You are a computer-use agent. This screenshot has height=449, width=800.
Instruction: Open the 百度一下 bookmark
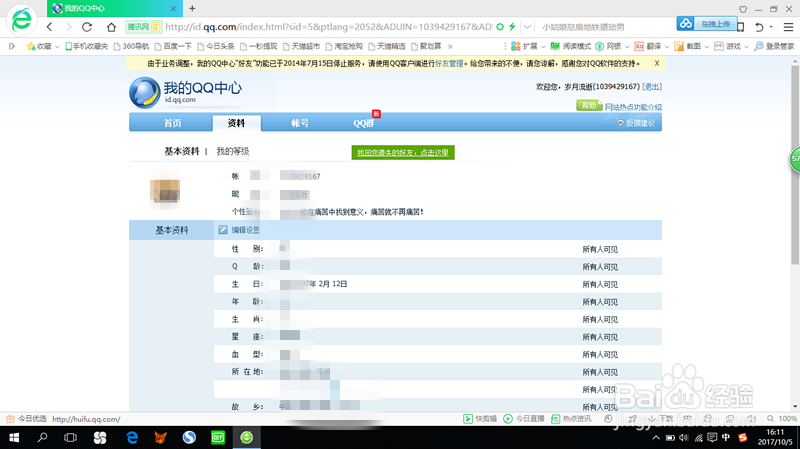point(173,46)
